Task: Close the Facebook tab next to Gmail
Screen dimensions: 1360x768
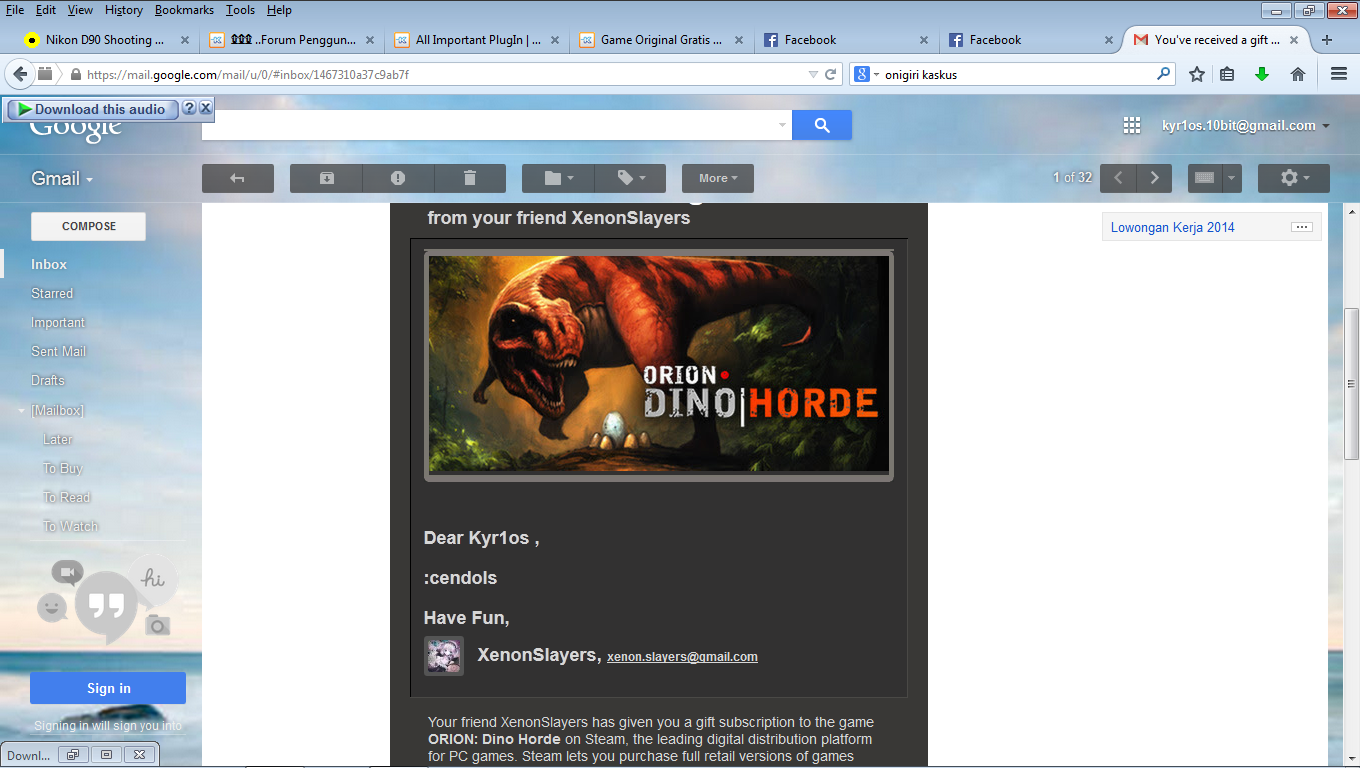Action: 1108,40
